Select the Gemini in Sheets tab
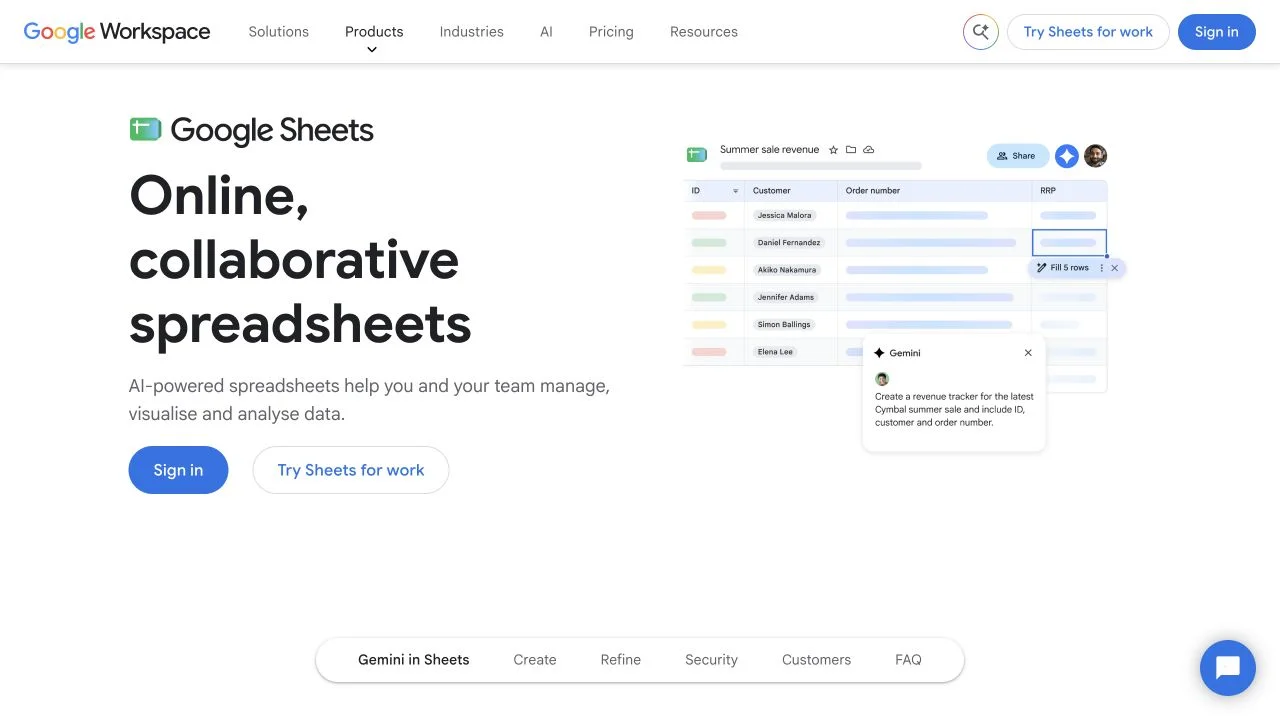The image size is (1280, 720). click(x=414, y=660)
